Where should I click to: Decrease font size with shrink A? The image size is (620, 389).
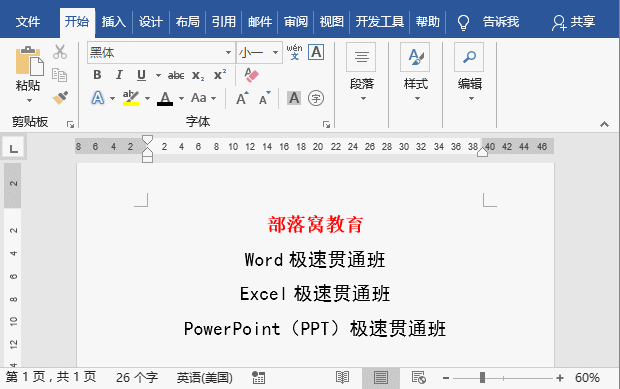tap(265, 98)
